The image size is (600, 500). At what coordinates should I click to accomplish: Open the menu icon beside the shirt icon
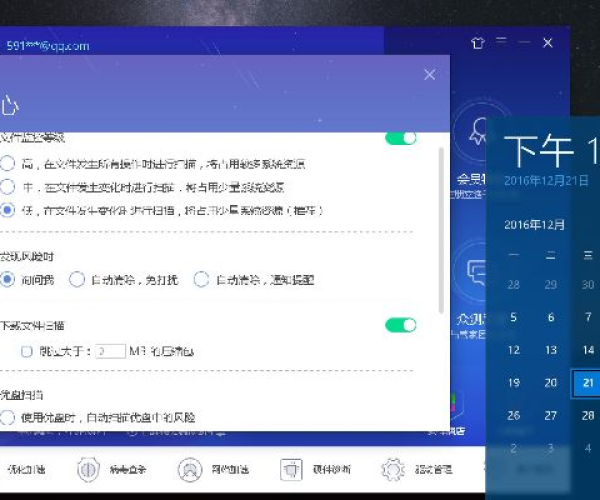501,40
